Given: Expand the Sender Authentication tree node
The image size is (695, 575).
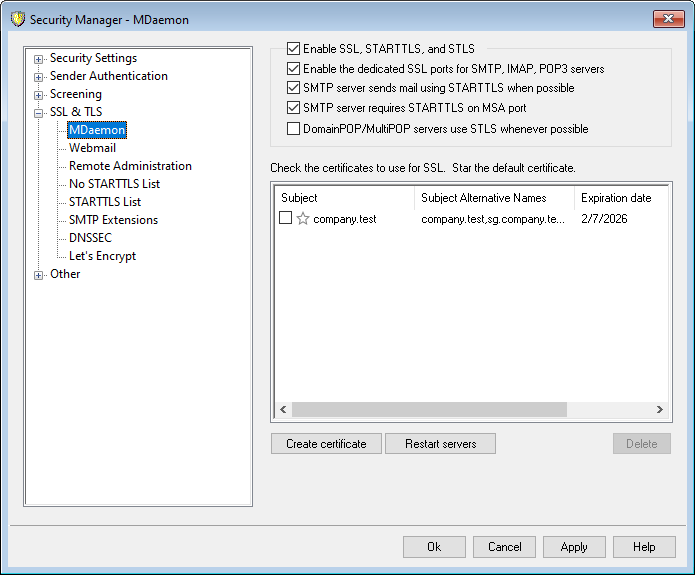Looking at the screenshot, I should point(39,77).
